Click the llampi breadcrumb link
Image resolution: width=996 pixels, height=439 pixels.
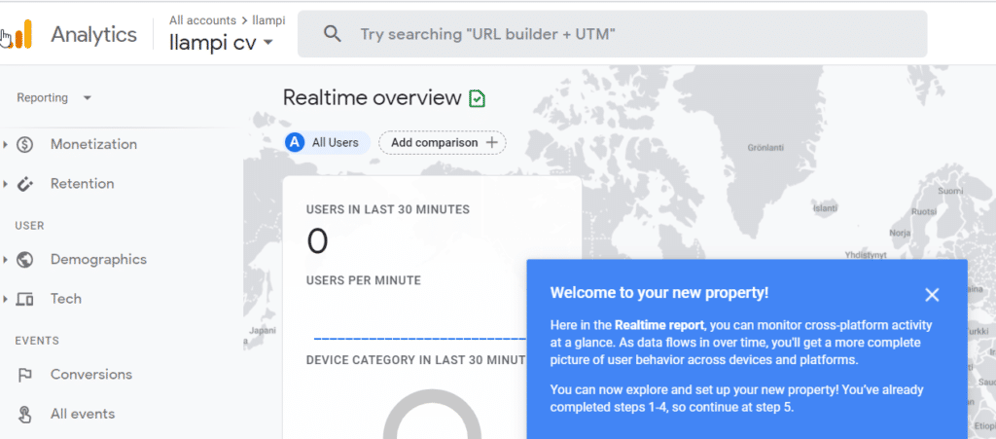(x=269, y=20)
